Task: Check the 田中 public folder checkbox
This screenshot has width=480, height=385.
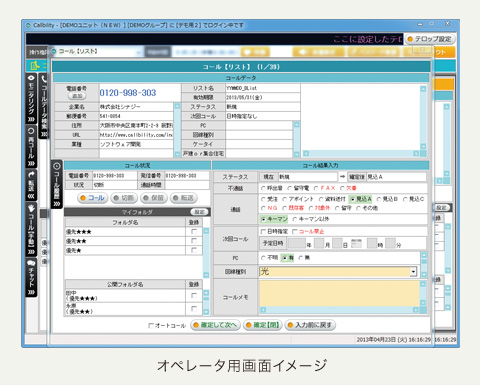Action: pos(194,296)
